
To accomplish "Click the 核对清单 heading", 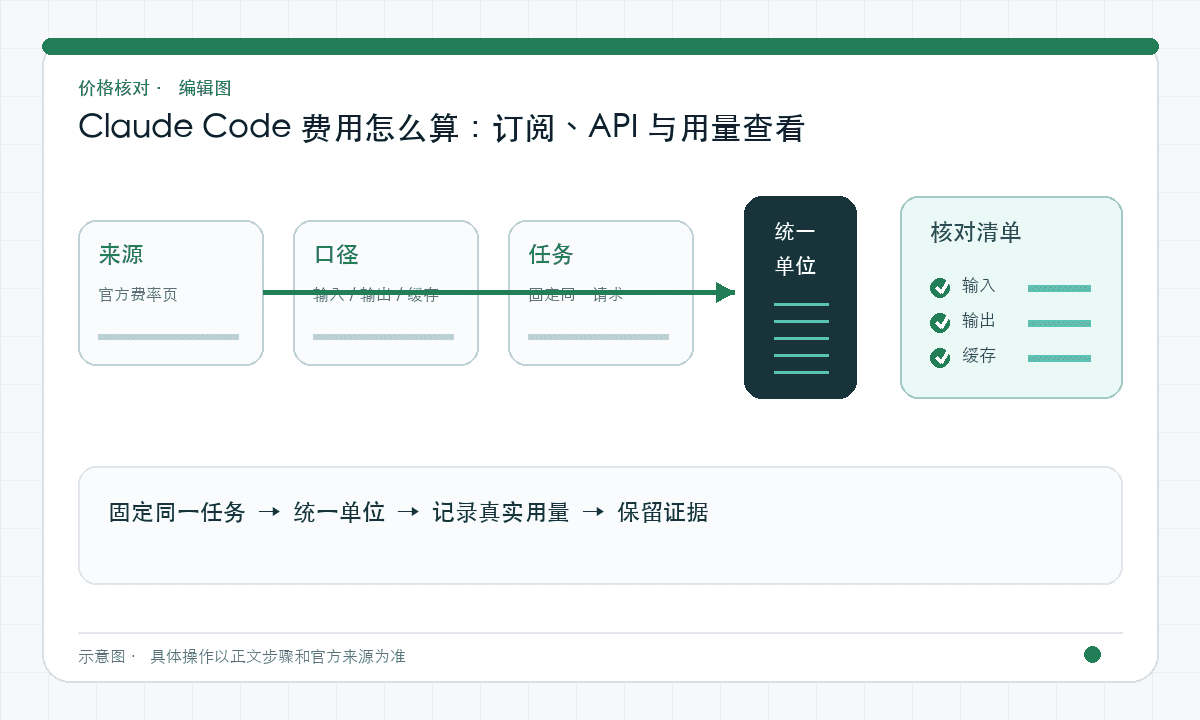I will click(975, 233).
